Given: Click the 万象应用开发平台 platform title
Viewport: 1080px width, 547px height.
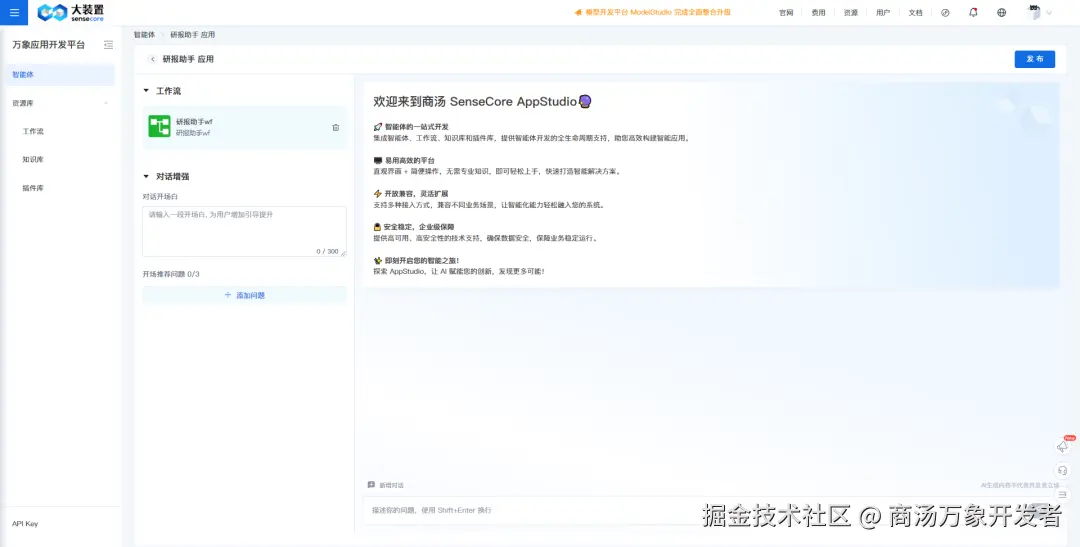Looking at the screenshot, I should [48, 45].
